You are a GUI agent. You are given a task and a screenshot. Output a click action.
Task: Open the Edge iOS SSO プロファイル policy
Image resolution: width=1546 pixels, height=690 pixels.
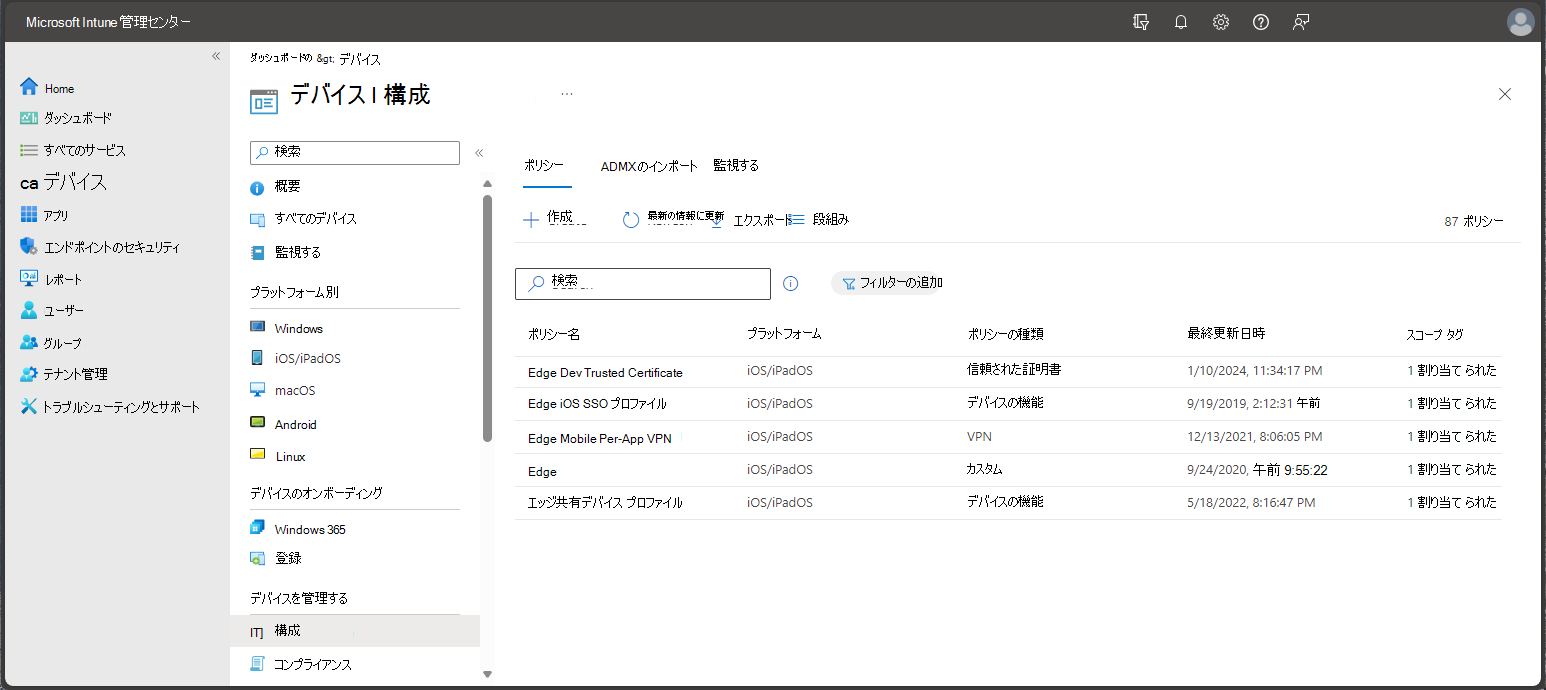point(597,404)
